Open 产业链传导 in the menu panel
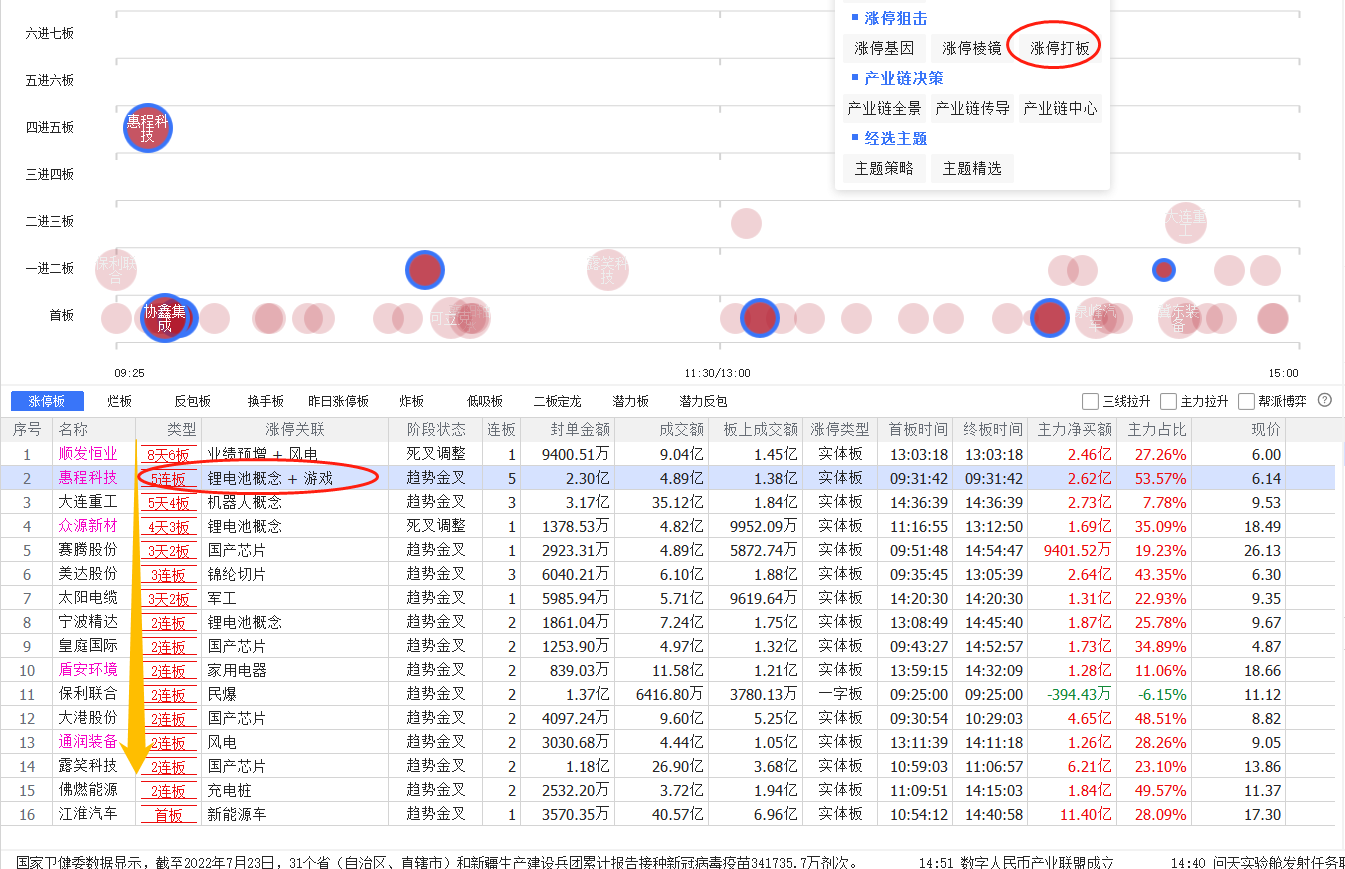The image size is (1345, 869). pos(972,109)
